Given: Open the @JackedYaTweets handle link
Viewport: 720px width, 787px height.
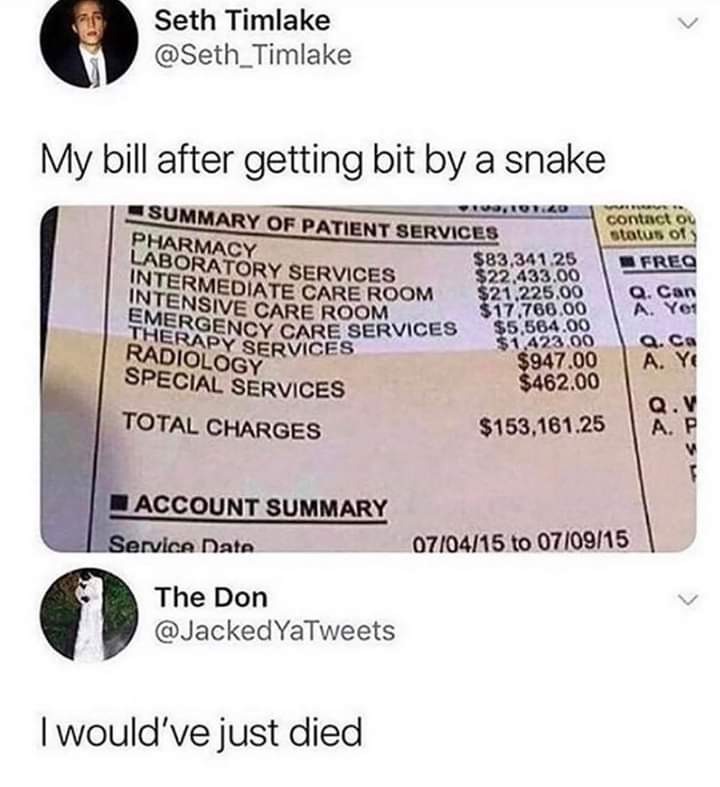Looking at the screenshot, I should point(275,631).
